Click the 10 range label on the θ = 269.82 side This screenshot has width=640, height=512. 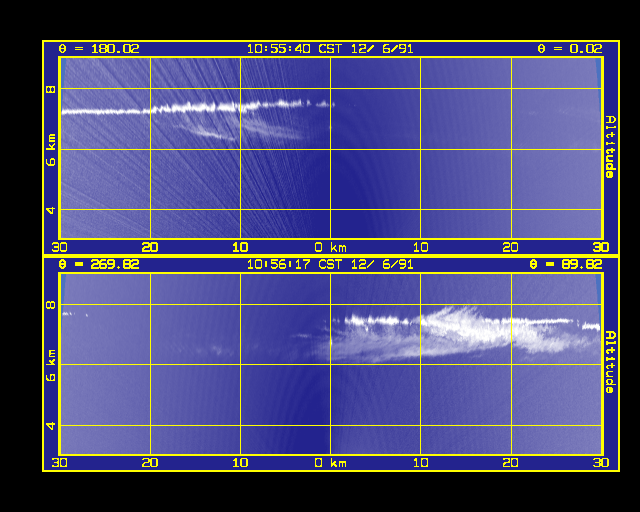(240, 463)
